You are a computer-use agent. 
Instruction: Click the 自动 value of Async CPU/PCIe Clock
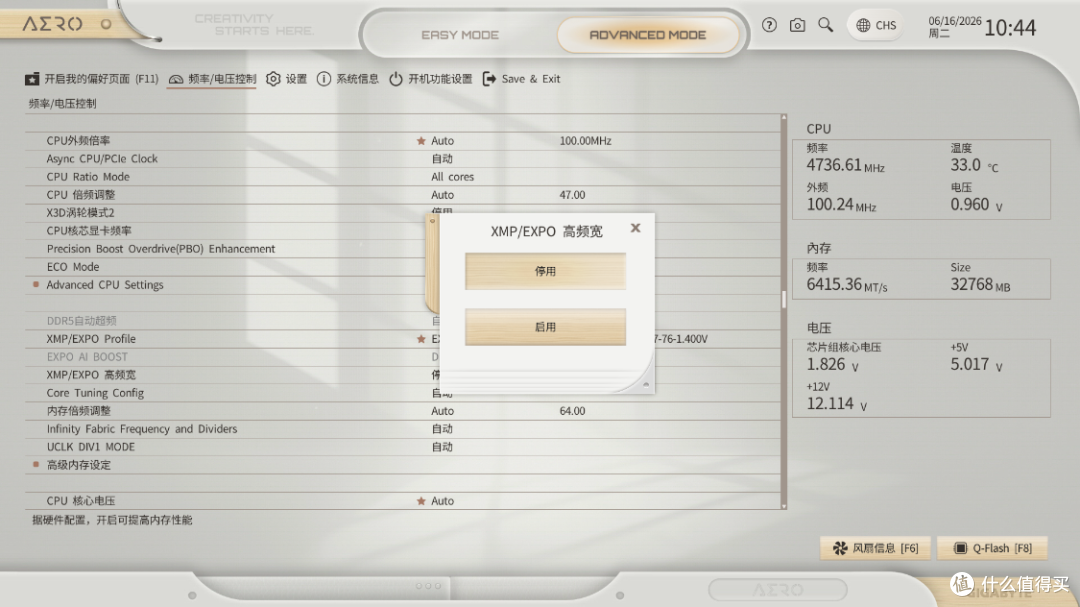pyautogui.click(x=442, y=158)
